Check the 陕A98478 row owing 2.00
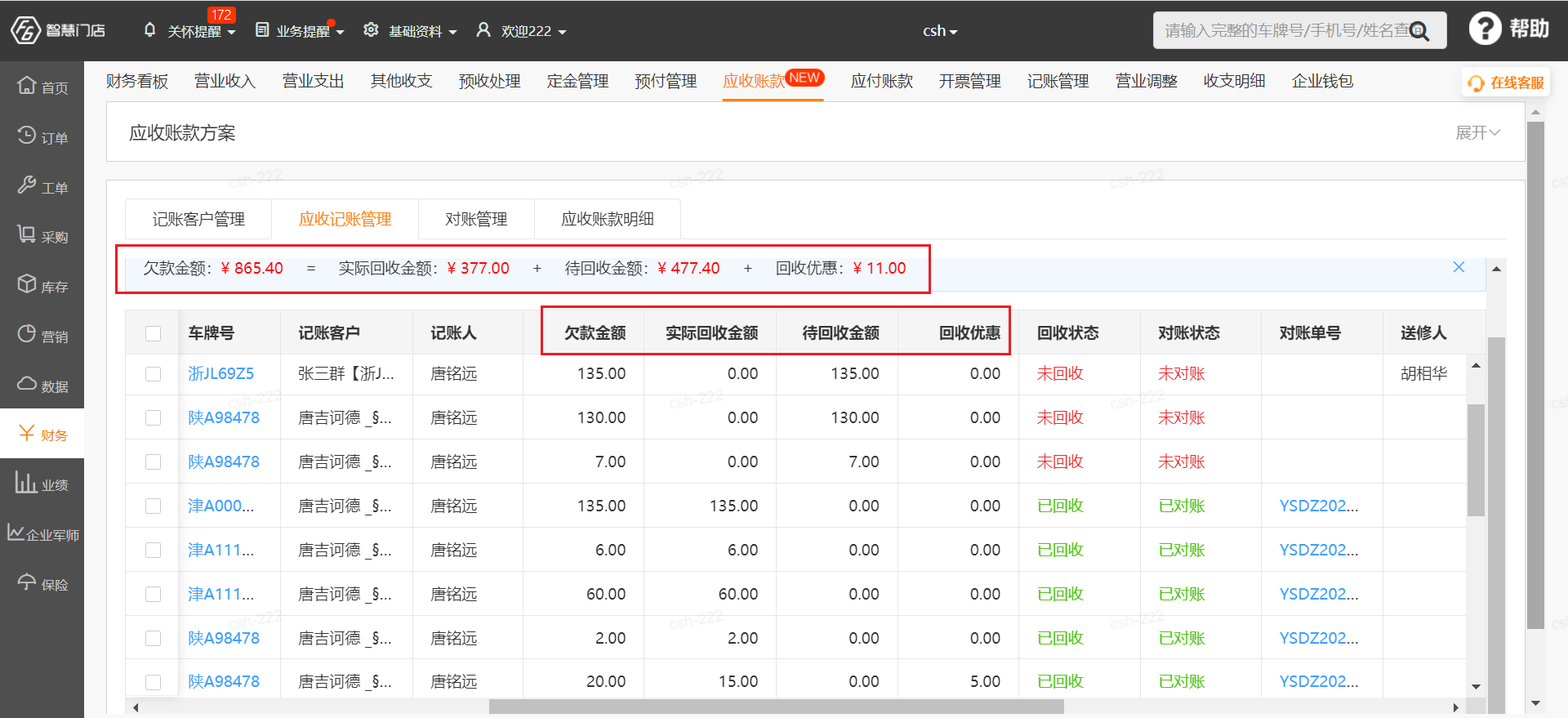This screenshot has width=1568, height=718. coord(153,639)
